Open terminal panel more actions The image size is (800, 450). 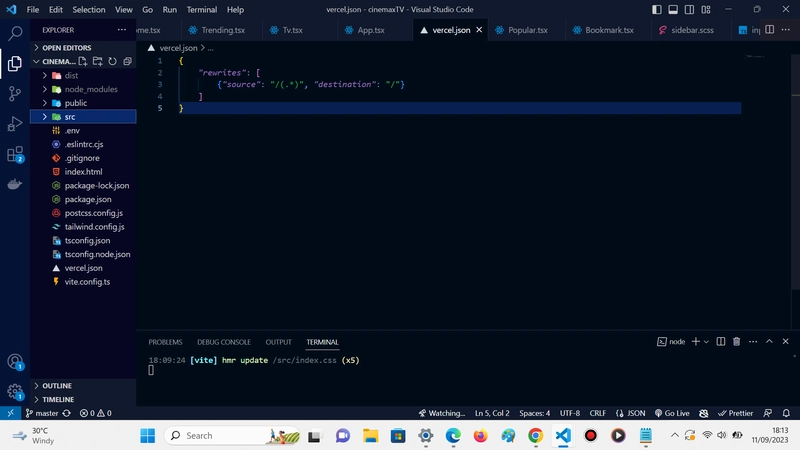[x=753, y=341]
